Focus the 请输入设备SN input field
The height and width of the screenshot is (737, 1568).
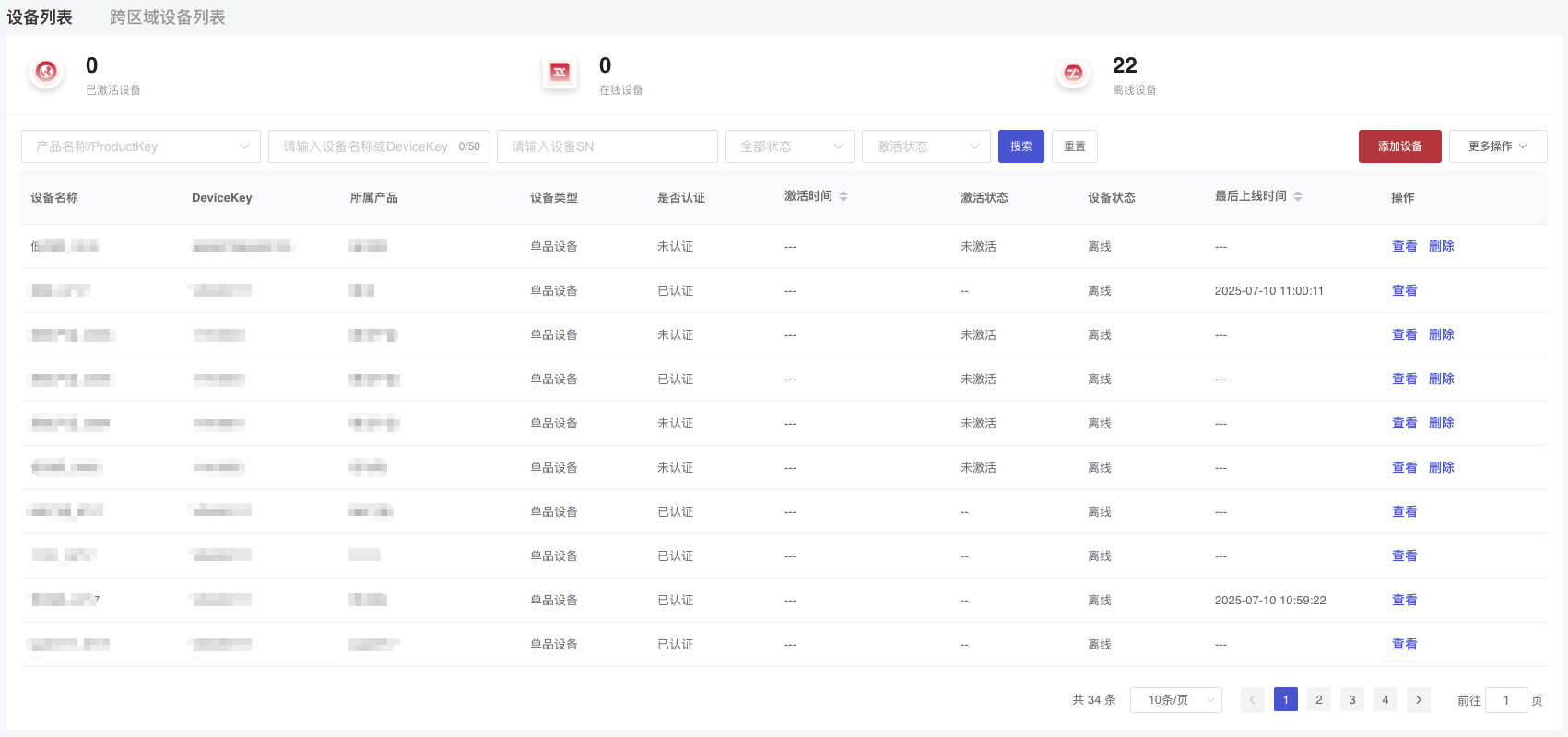(607, 146)
